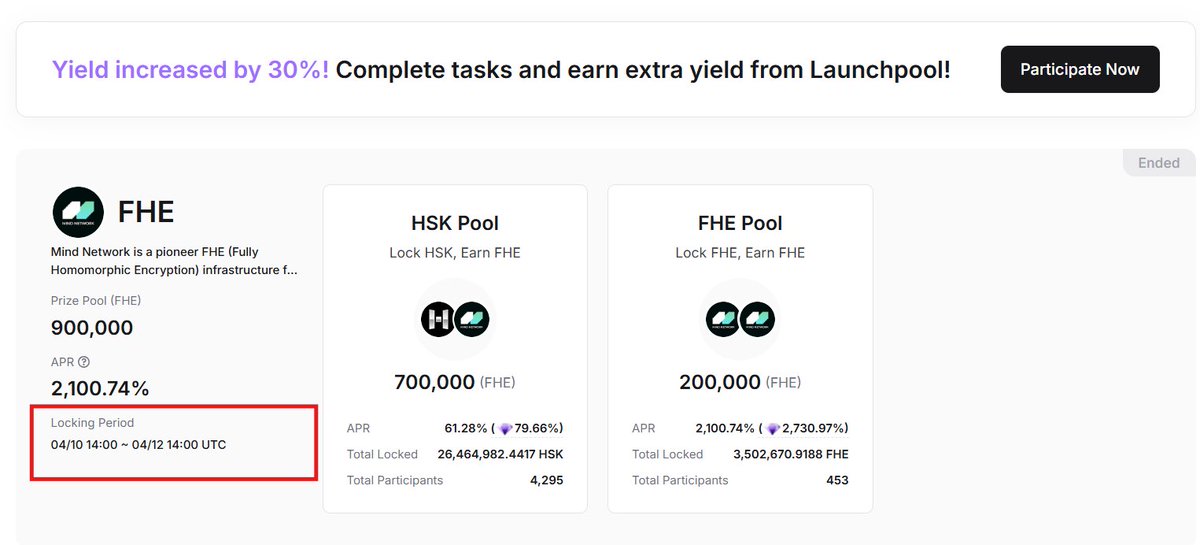Click the 700,000 (FHE) amount
This screenshot has width=1200, height=545.
tap(455, 382)
